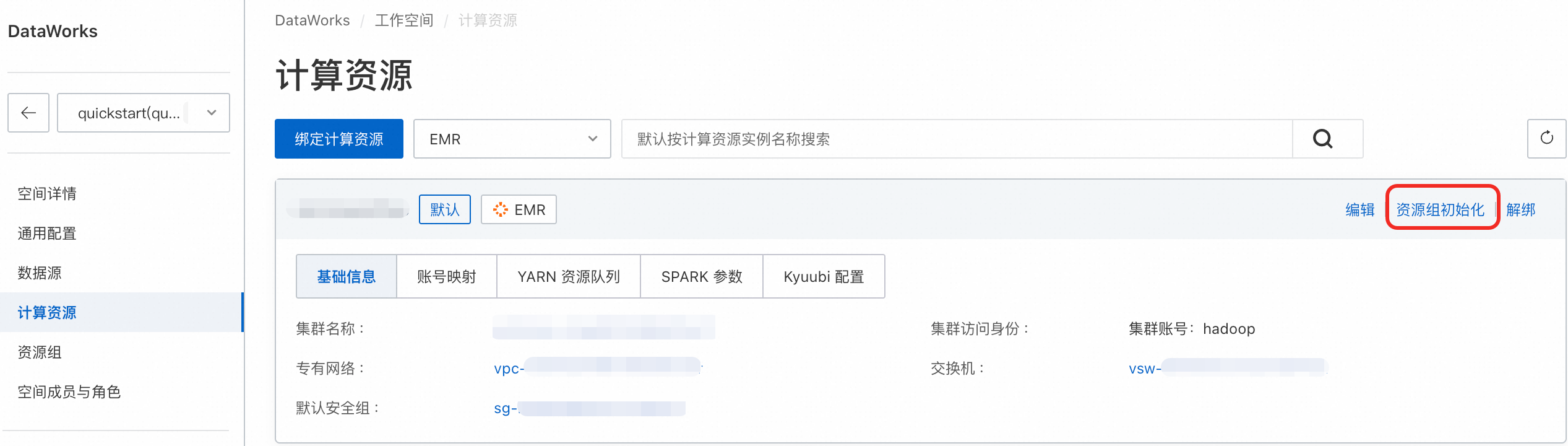Go to 数据源 in the sidebar
The height and width of the screenshot is (446, 1568).
click(40, 273)
